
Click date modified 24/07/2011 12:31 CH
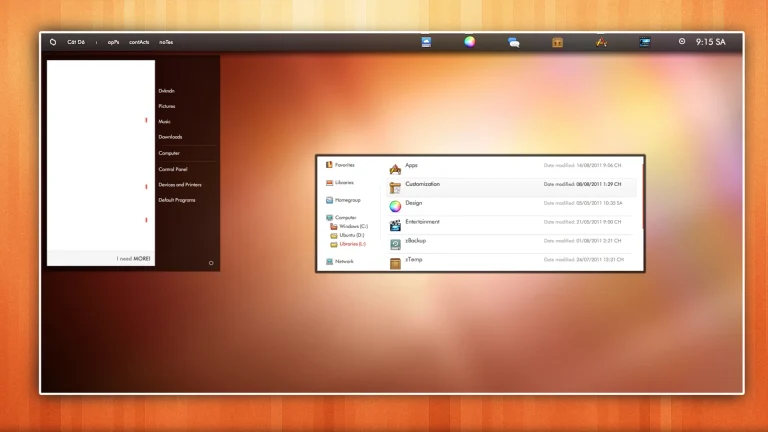pos(583,260)
